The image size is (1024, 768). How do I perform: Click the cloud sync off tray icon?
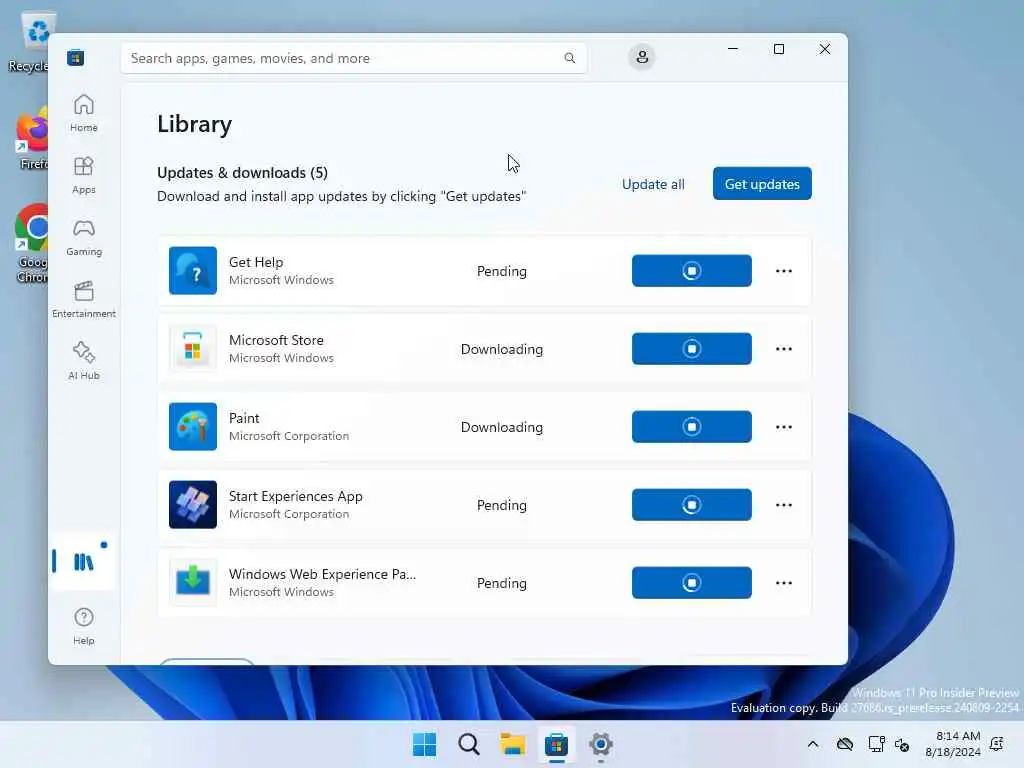coord(845,744)
